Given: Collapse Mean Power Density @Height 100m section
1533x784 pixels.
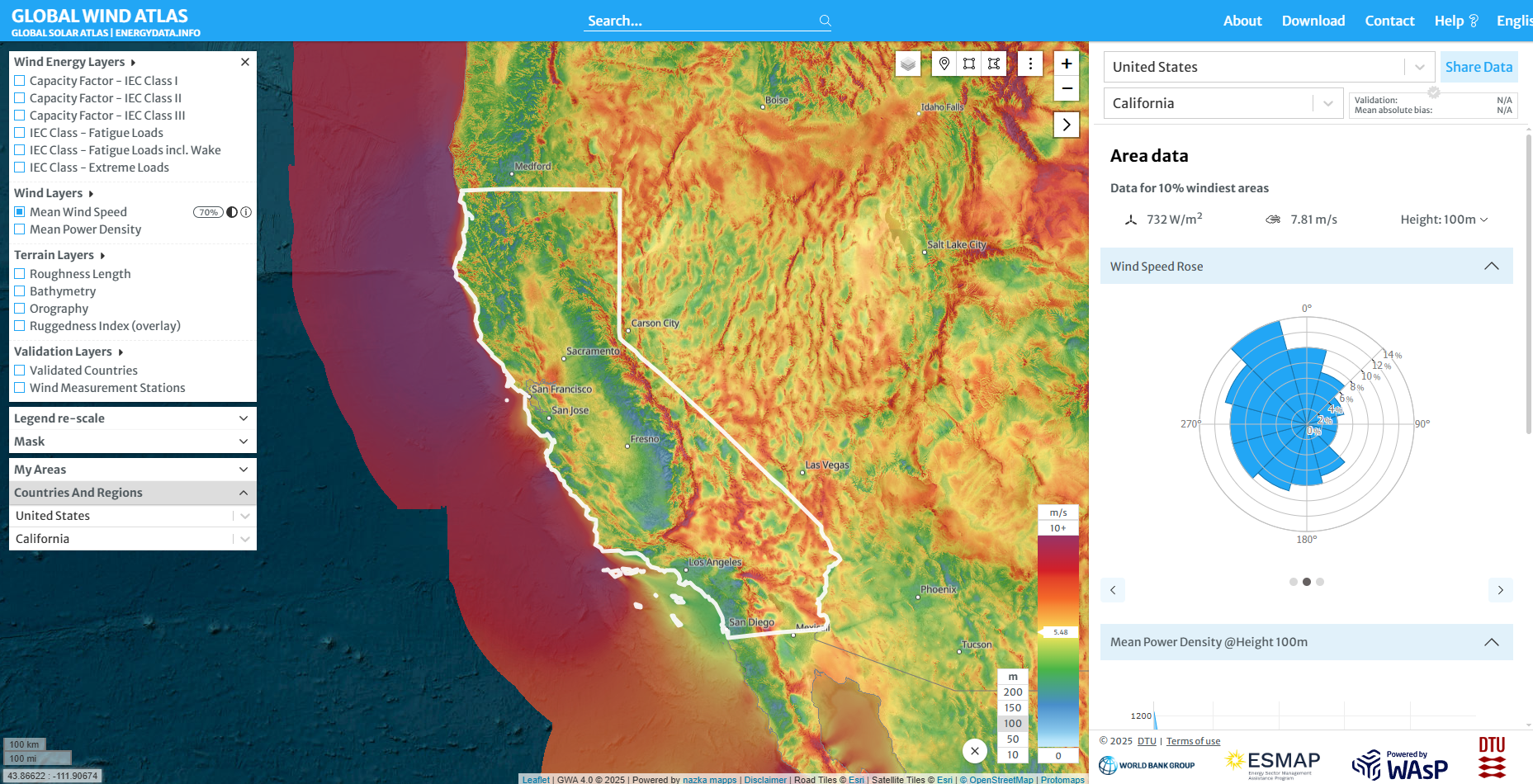Looking at the screenshot, I should click(1307, 642).
